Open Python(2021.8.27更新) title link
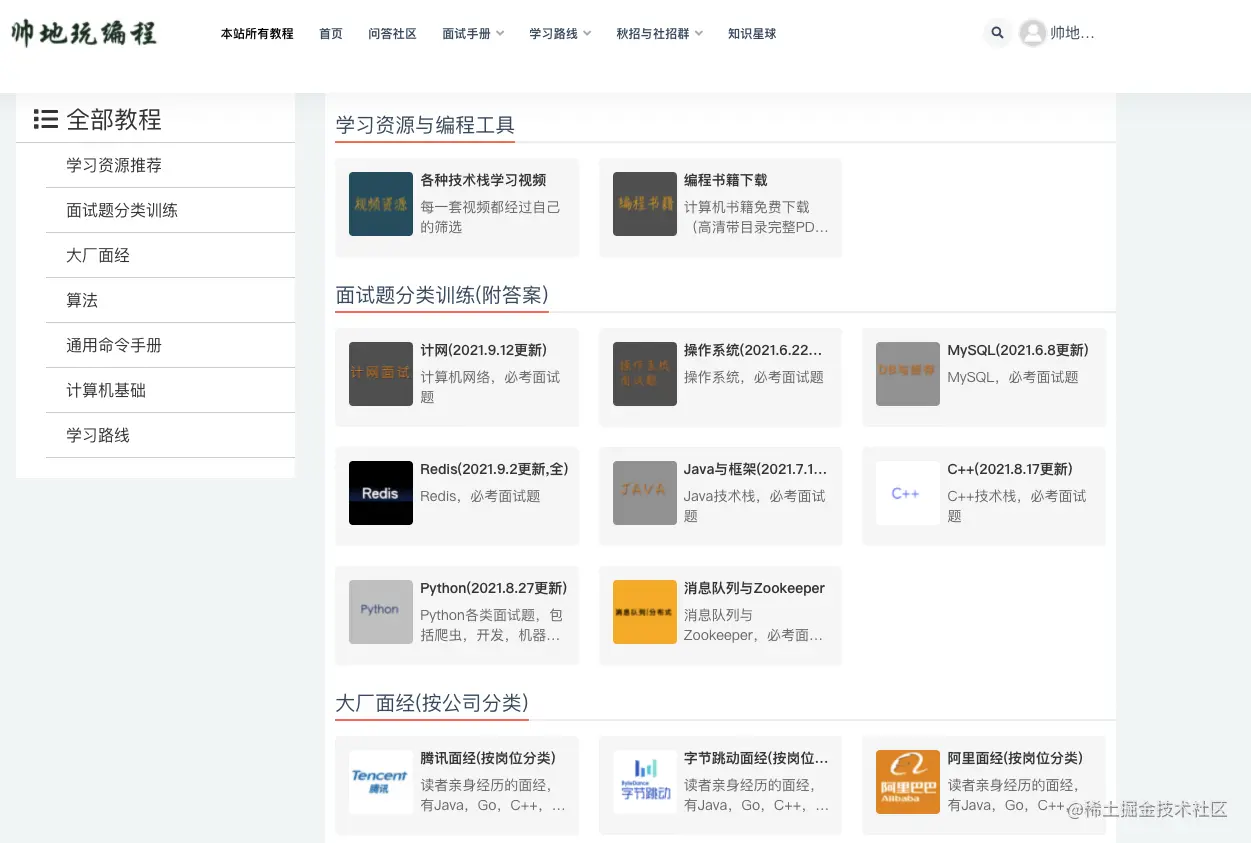 [493, 588]
